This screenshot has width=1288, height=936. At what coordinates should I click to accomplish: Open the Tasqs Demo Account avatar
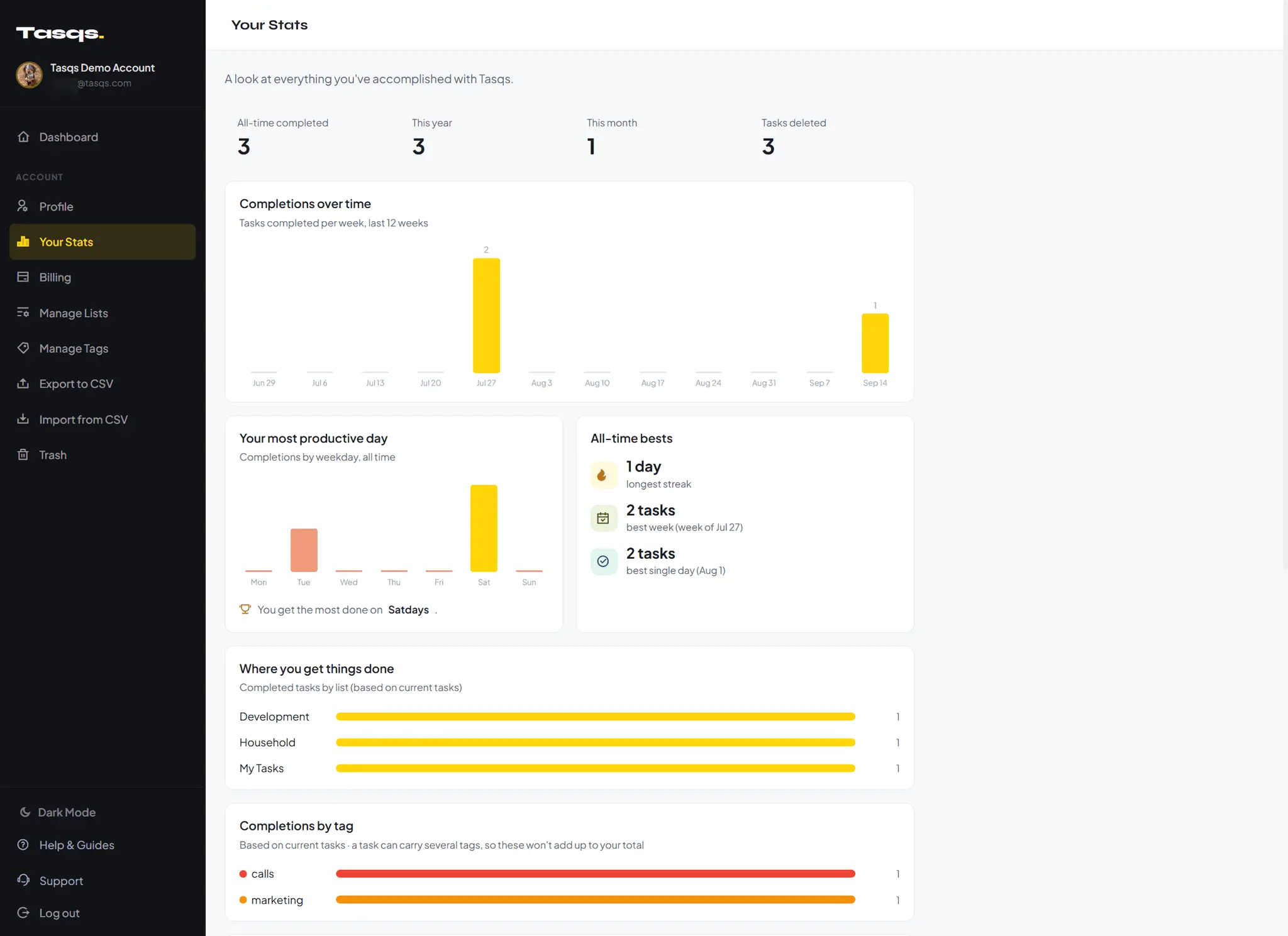coord(29,75)
